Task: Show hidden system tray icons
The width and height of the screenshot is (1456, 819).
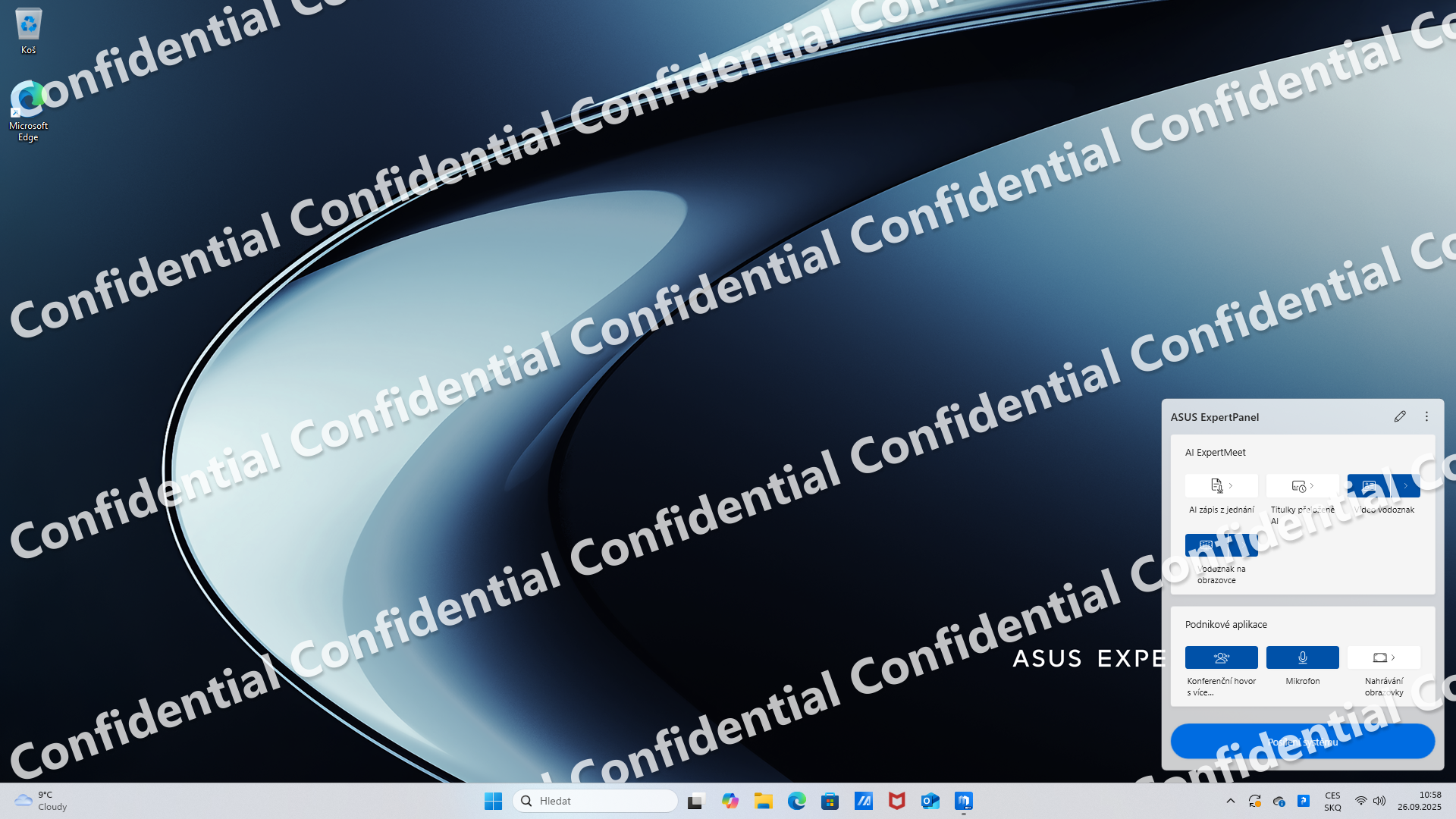Action: click(1231, 801)
